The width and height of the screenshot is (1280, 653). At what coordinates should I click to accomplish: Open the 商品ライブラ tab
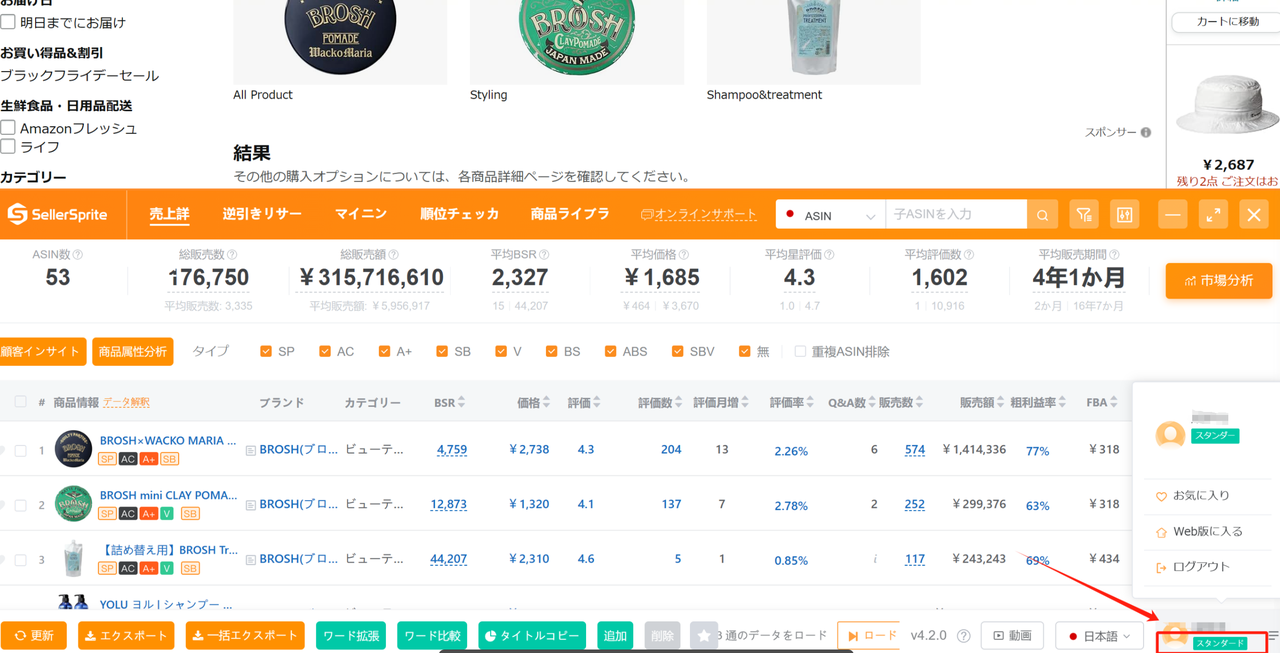point(570,214)
